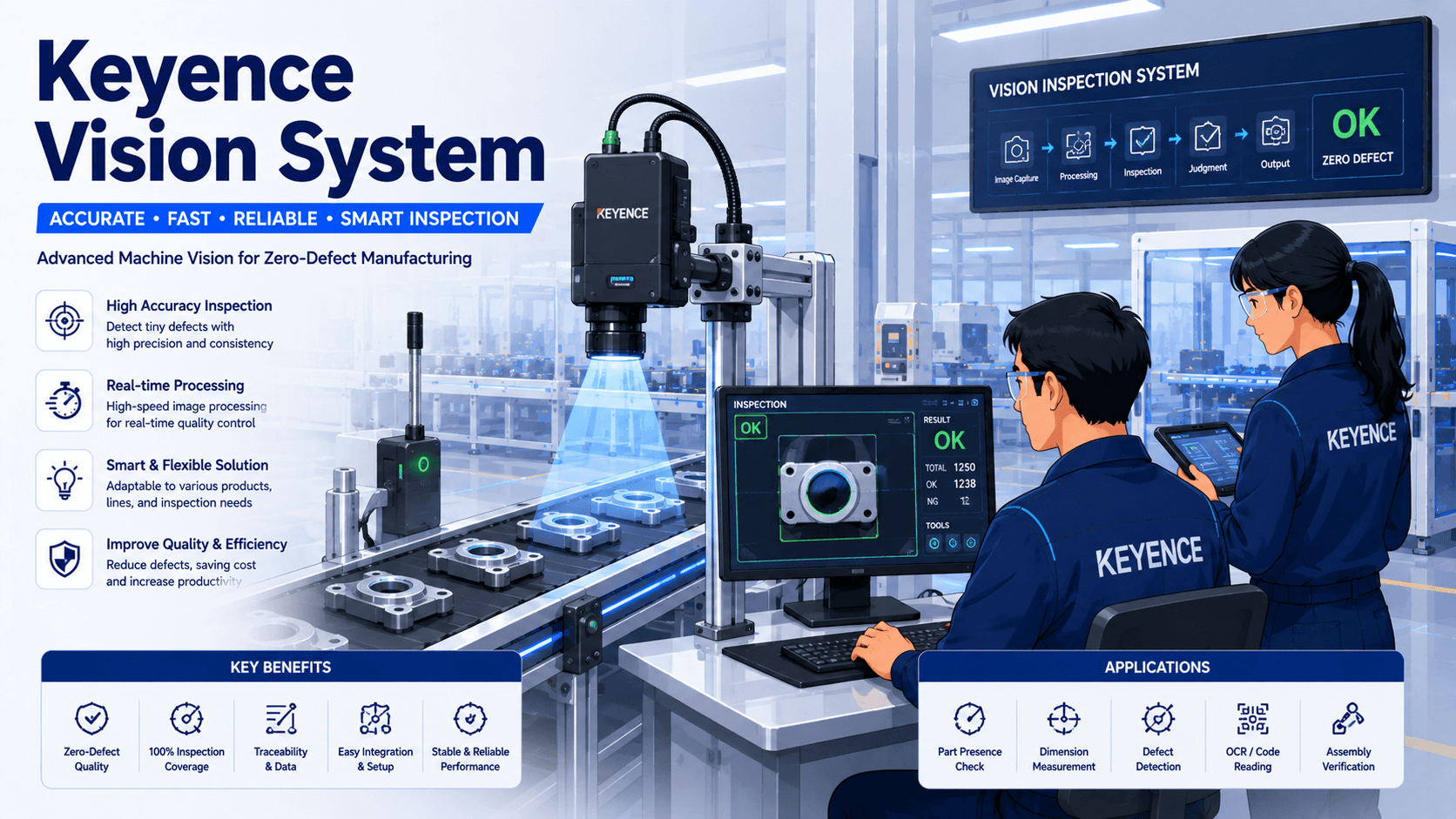Click the OCR / Code Reading label

click(x=1252, y=759)
